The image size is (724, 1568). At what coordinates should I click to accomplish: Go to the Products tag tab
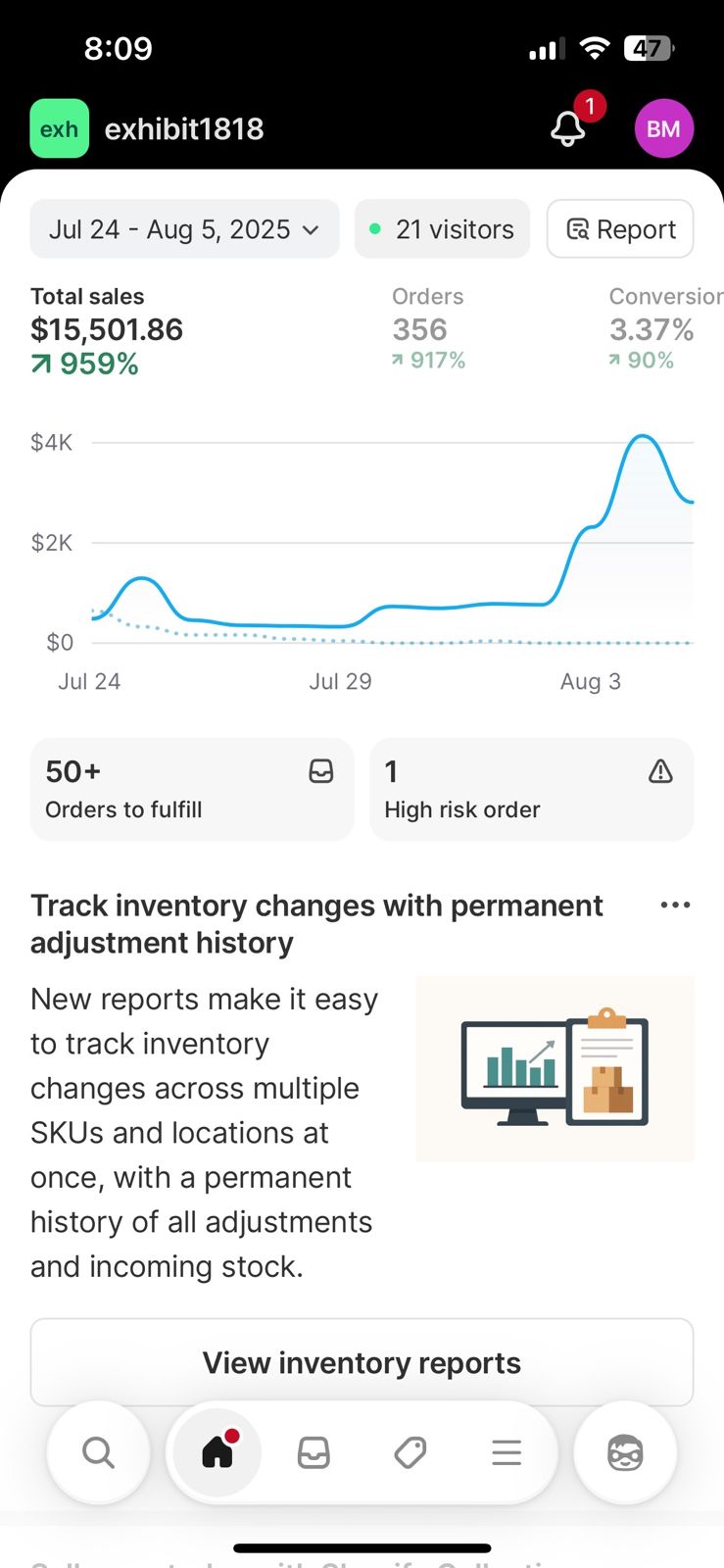tap(410, 1452)
